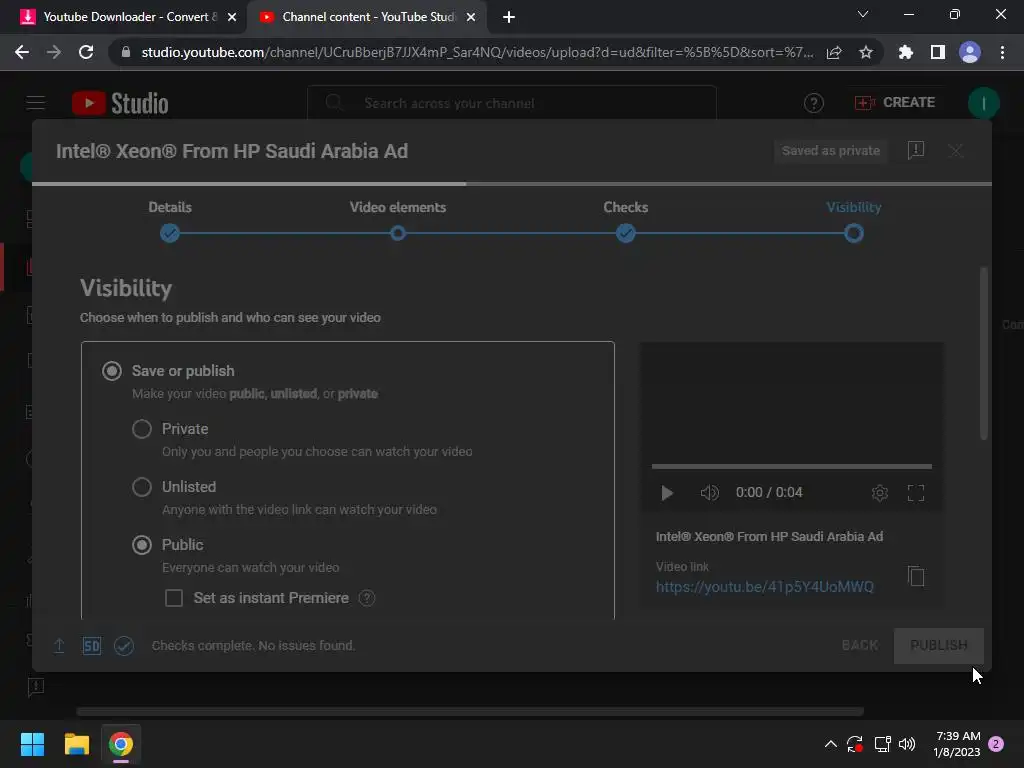Click the upload status arrow icon
This screenshot has width=1024, height=768.
[59, 646]
